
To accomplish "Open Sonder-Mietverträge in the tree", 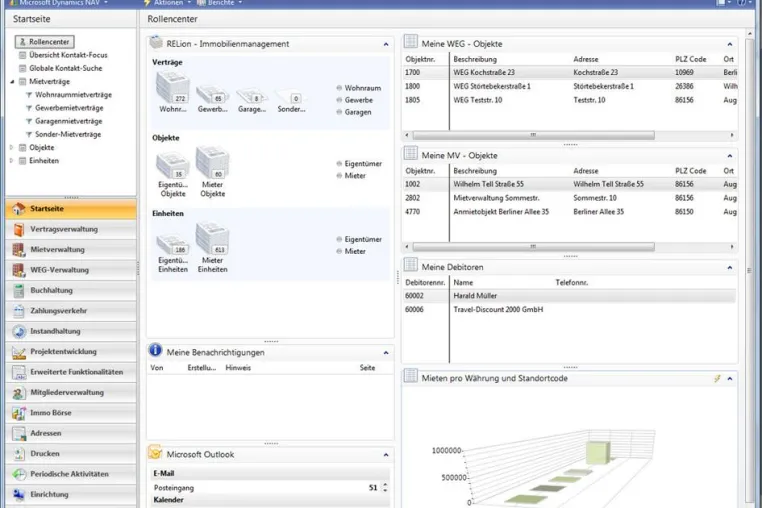I will point(68,134).
